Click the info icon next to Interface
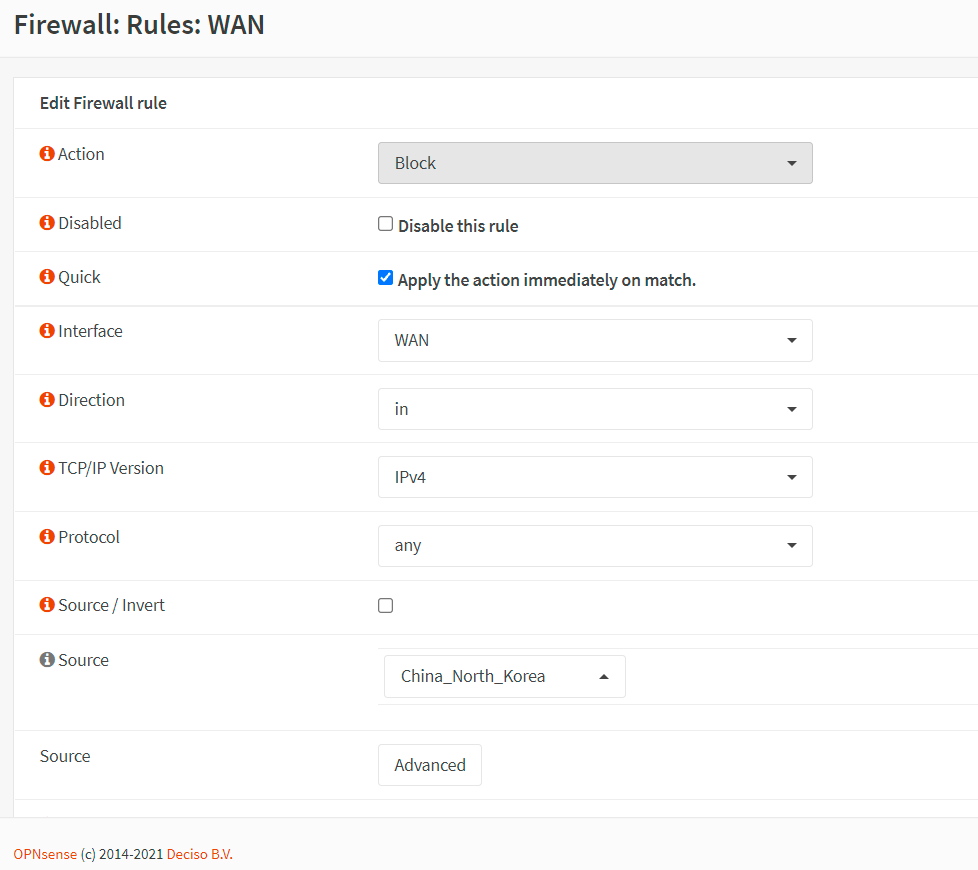The height and width of the screenshot is (870, 978). (46, 331)
